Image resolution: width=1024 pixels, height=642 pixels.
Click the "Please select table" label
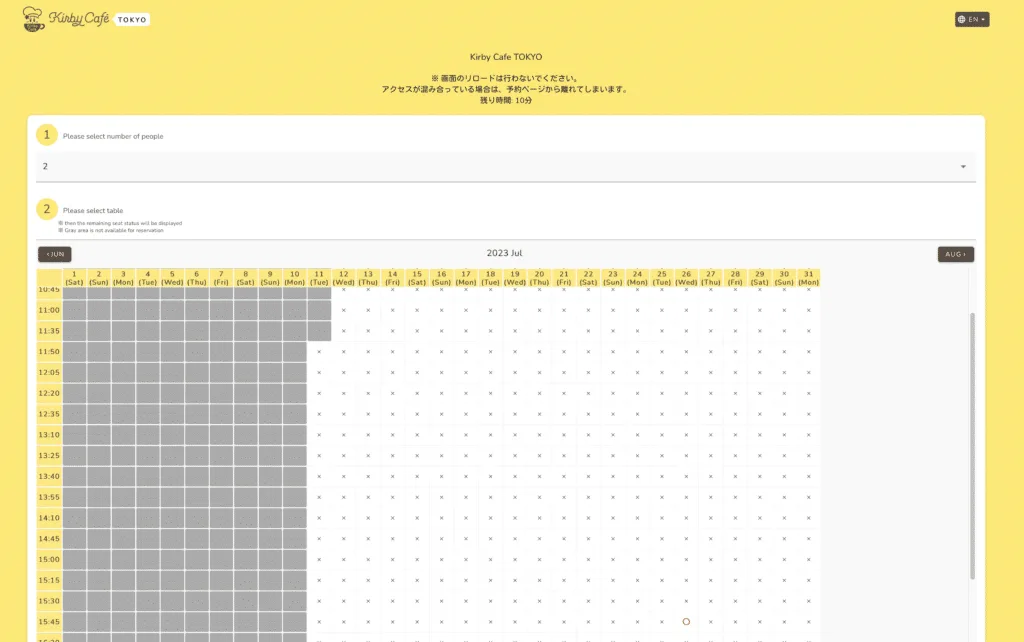tap(93, 210)
